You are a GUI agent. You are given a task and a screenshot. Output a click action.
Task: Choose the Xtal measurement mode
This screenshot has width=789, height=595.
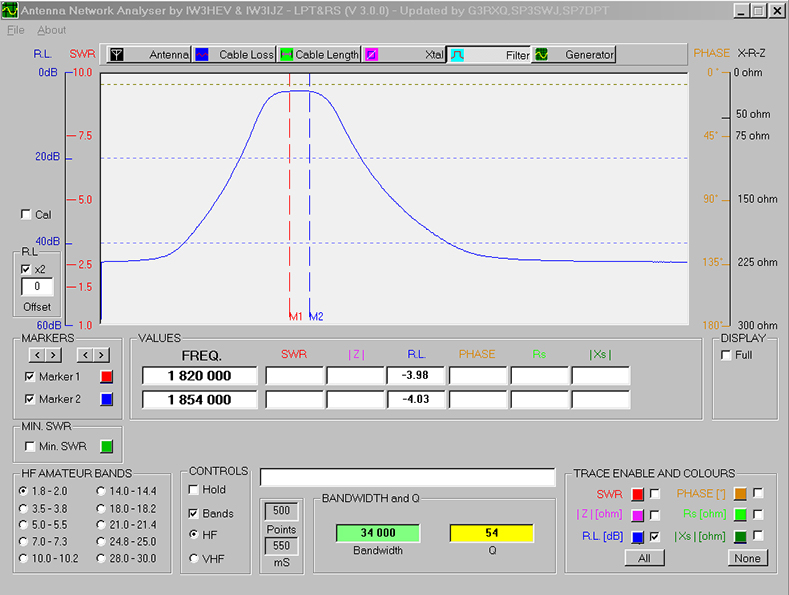pos(403,55)
